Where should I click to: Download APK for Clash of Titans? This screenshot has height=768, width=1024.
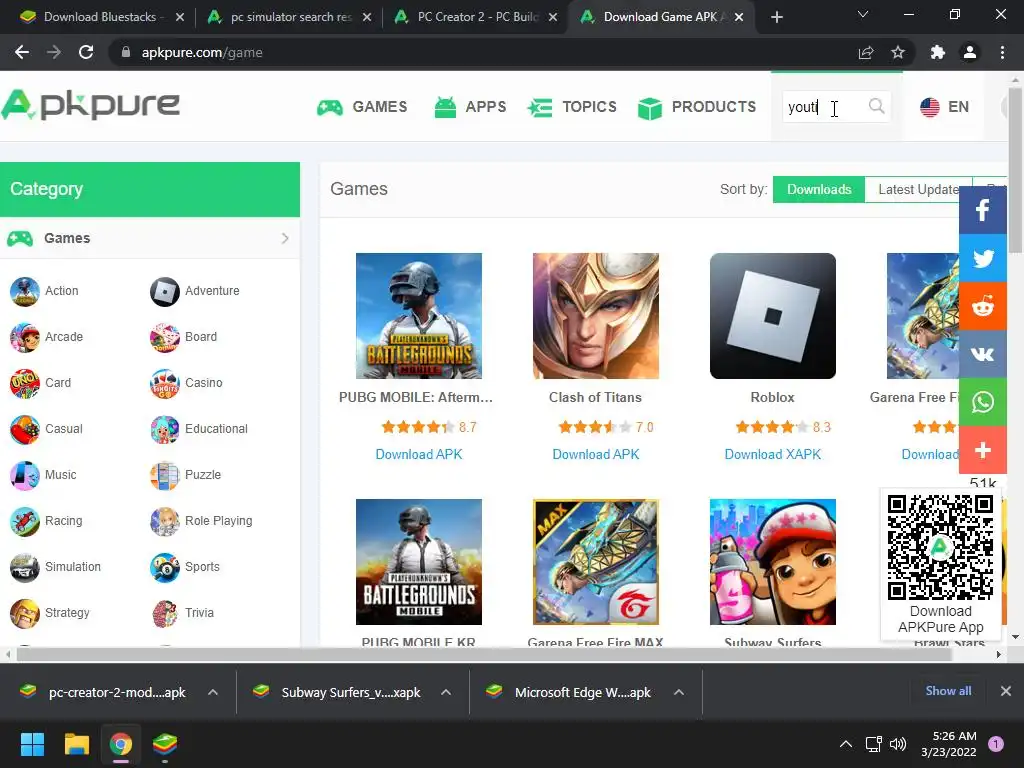coord(596,455)
